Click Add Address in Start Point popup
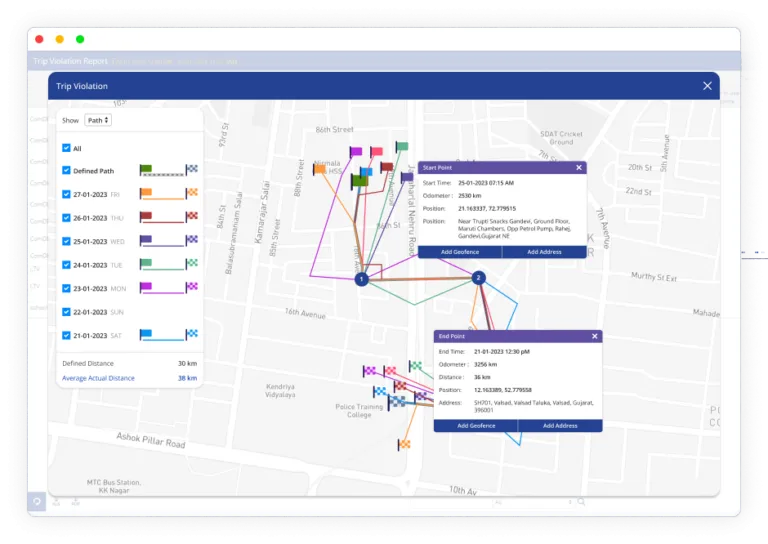This screenshot has height=544, width=768. 544,252
